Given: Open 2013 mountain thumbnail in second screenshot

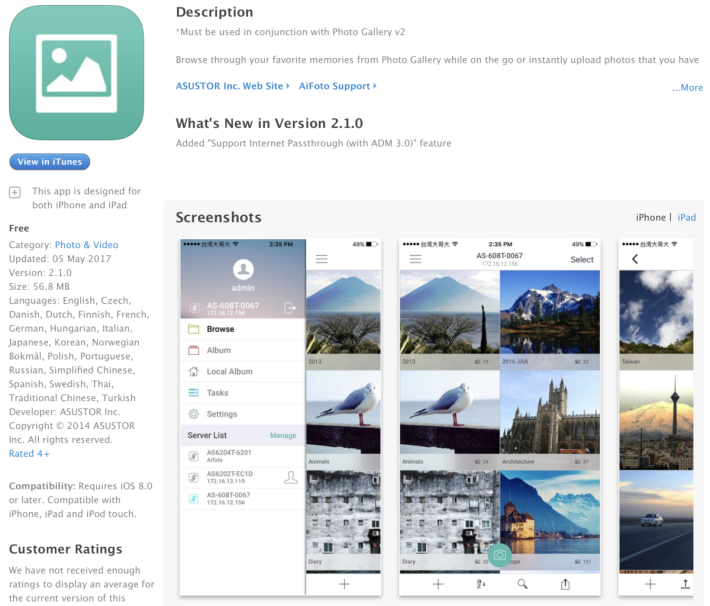Looking at the screenshot, I should tap(450, 312).
